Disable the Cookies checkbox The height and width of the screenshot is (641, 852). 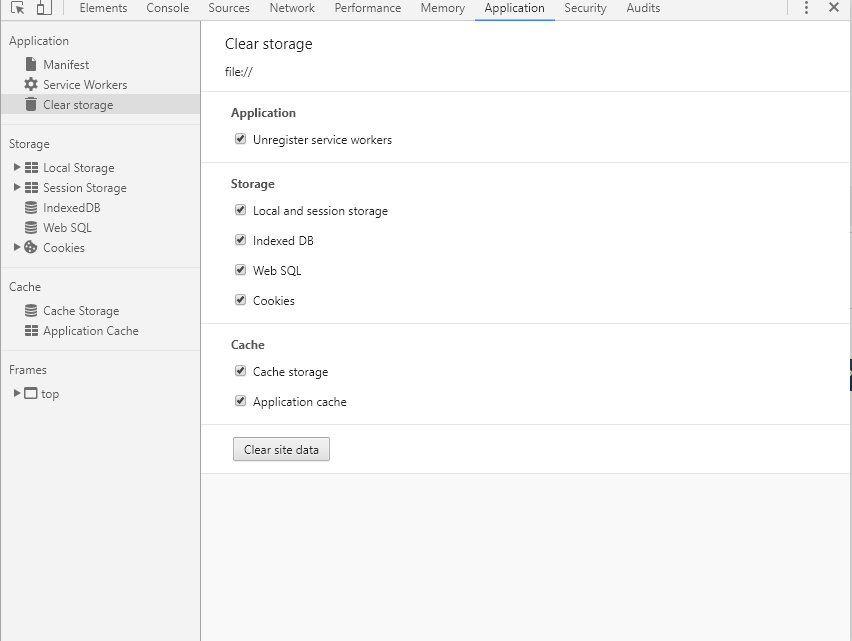(x=240, y=300)
